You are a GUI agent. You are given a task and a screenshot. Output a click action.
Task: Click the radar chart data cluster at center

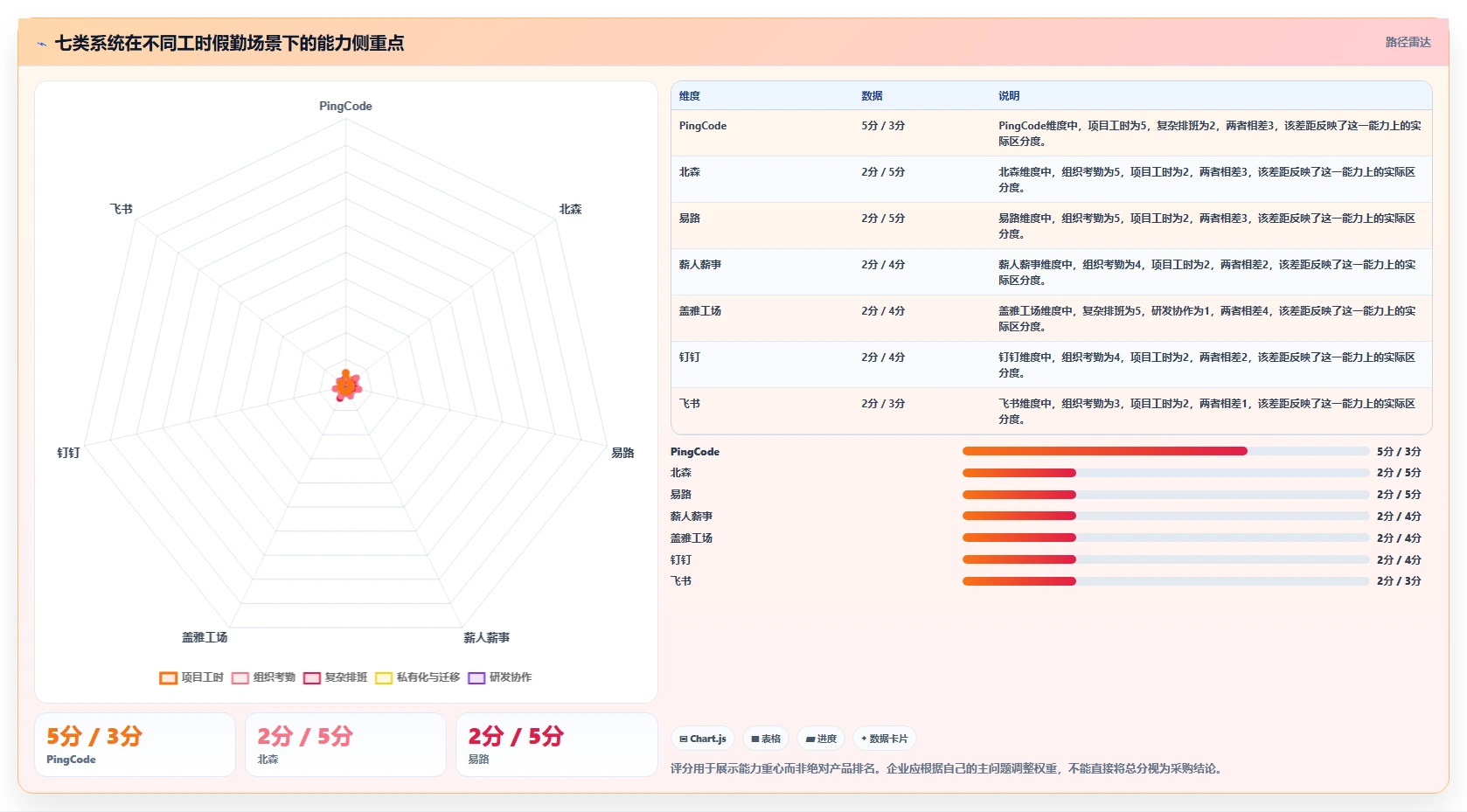[x=346, y=385]
